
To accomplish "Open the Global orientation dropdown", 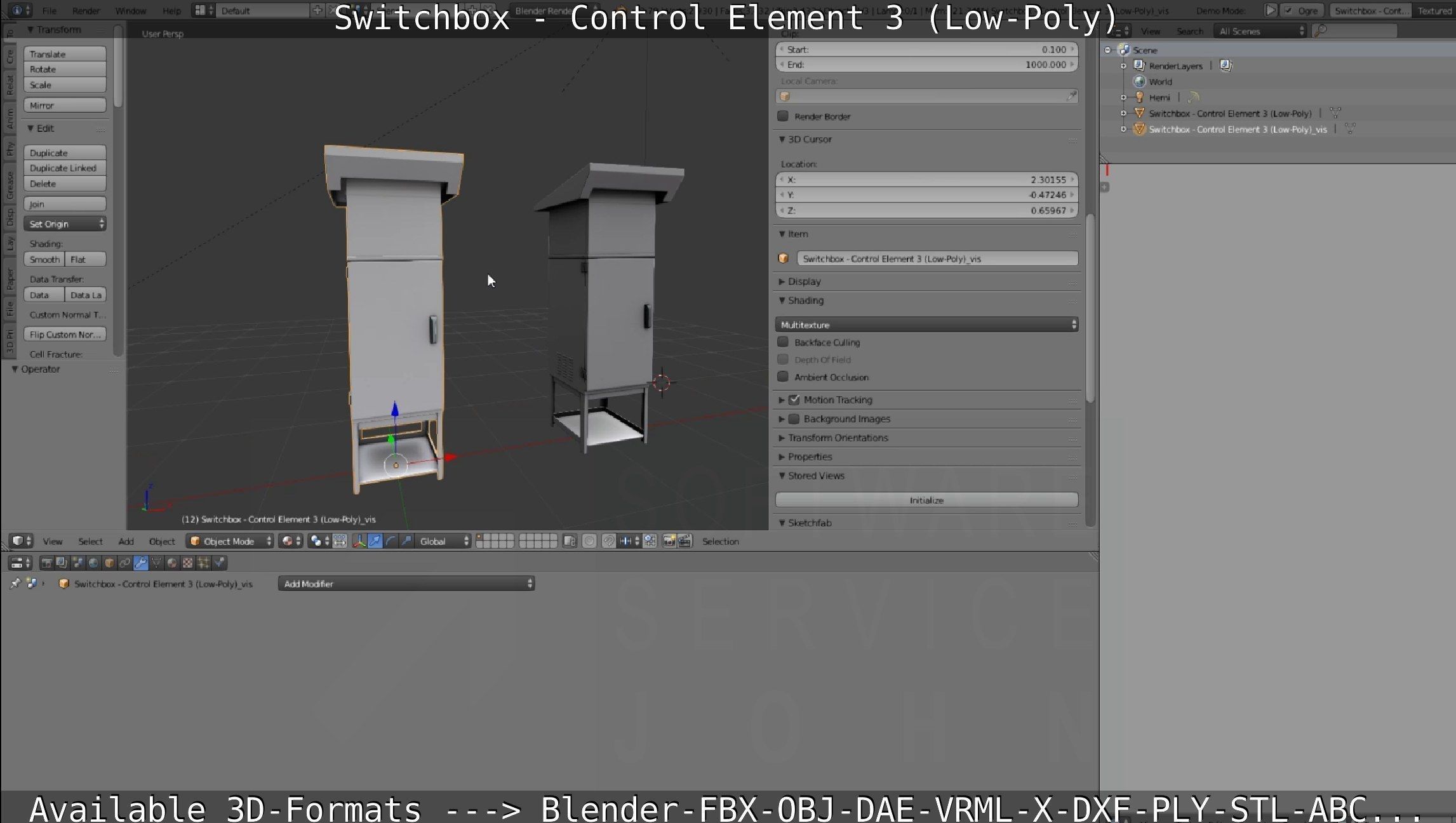I will click(443, 541).
